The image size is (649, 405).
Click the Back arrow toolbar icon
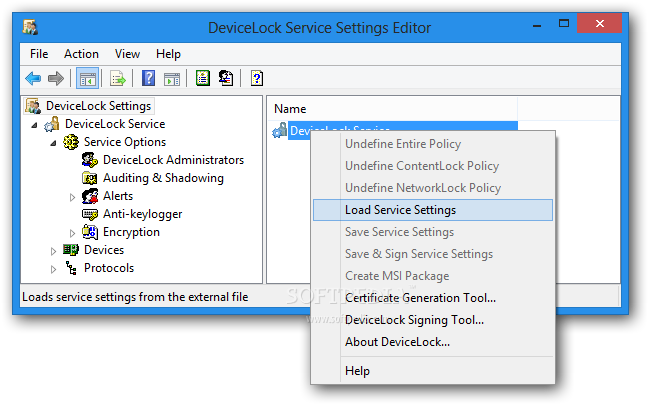[x=33, y=78]
